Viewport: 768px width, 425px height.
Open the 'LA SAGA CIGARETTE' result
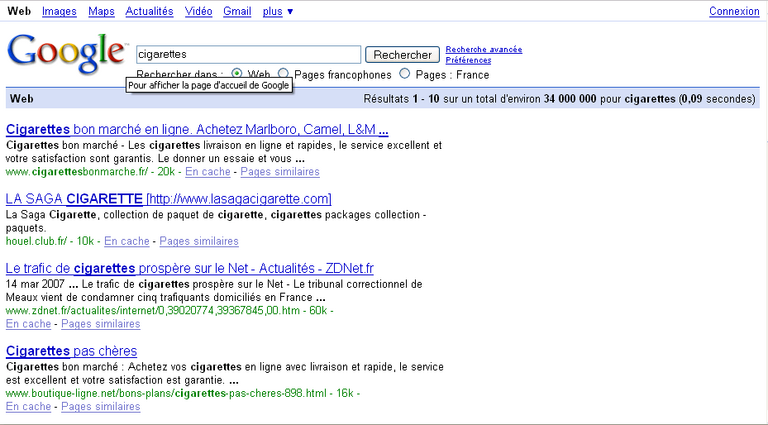click(168, 199)
